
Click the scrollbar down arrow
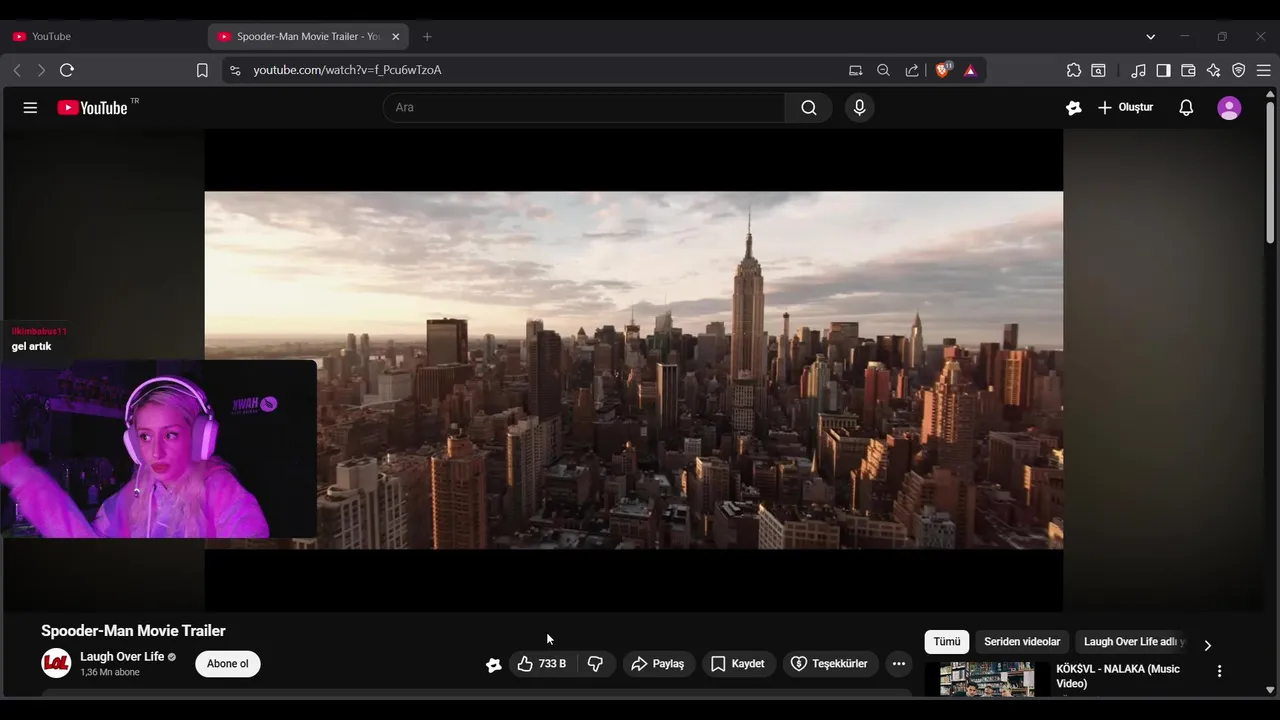point(1271,689)
